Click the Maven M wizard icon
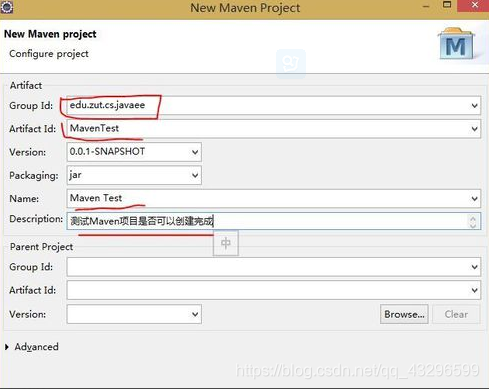Screen dimensions: 489x389 click(456, 44)
